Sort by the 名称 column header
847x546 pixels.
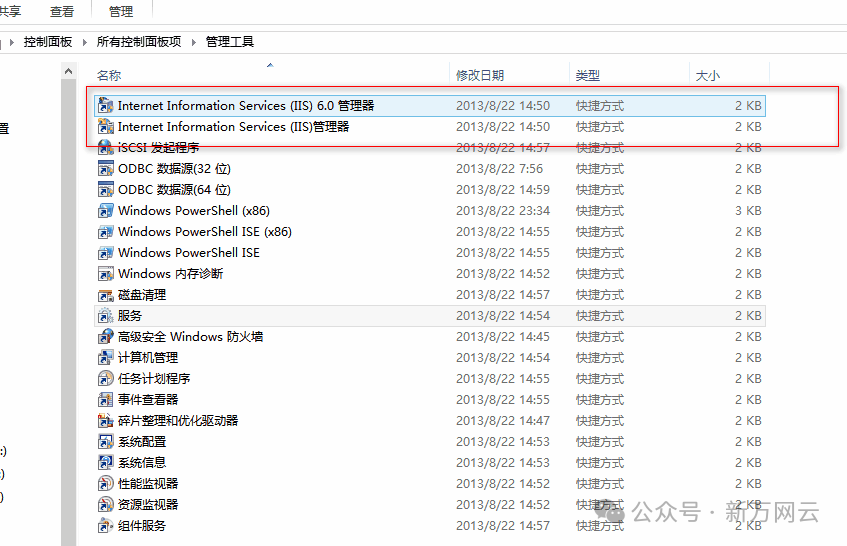coord(109,75)
